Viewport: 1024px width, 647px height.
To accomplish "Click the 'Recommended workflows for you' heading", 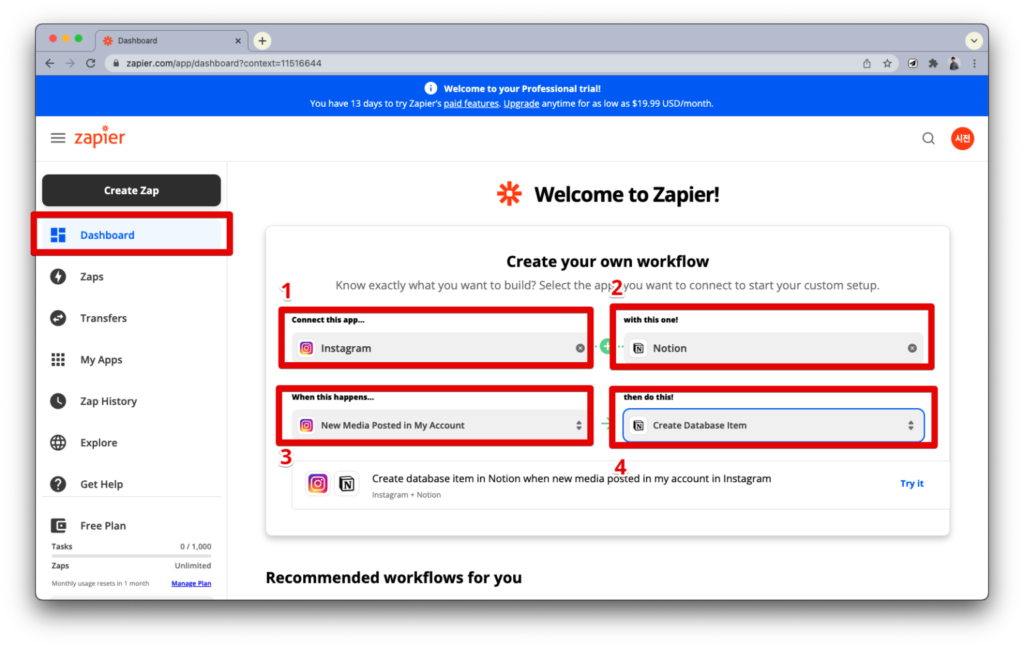I will click(x=393, y=577).
